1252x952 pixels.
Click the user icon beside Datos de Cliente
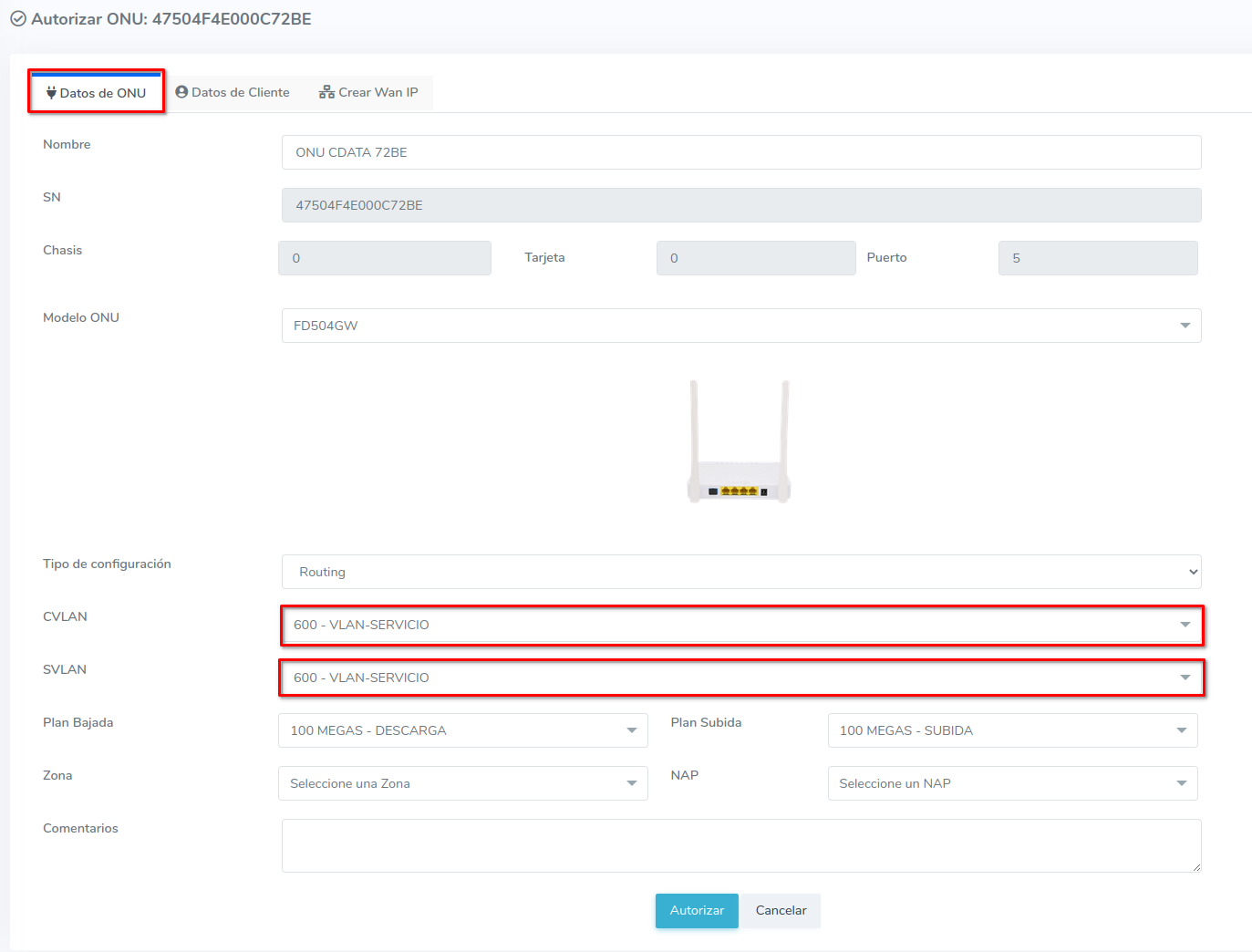181,92
